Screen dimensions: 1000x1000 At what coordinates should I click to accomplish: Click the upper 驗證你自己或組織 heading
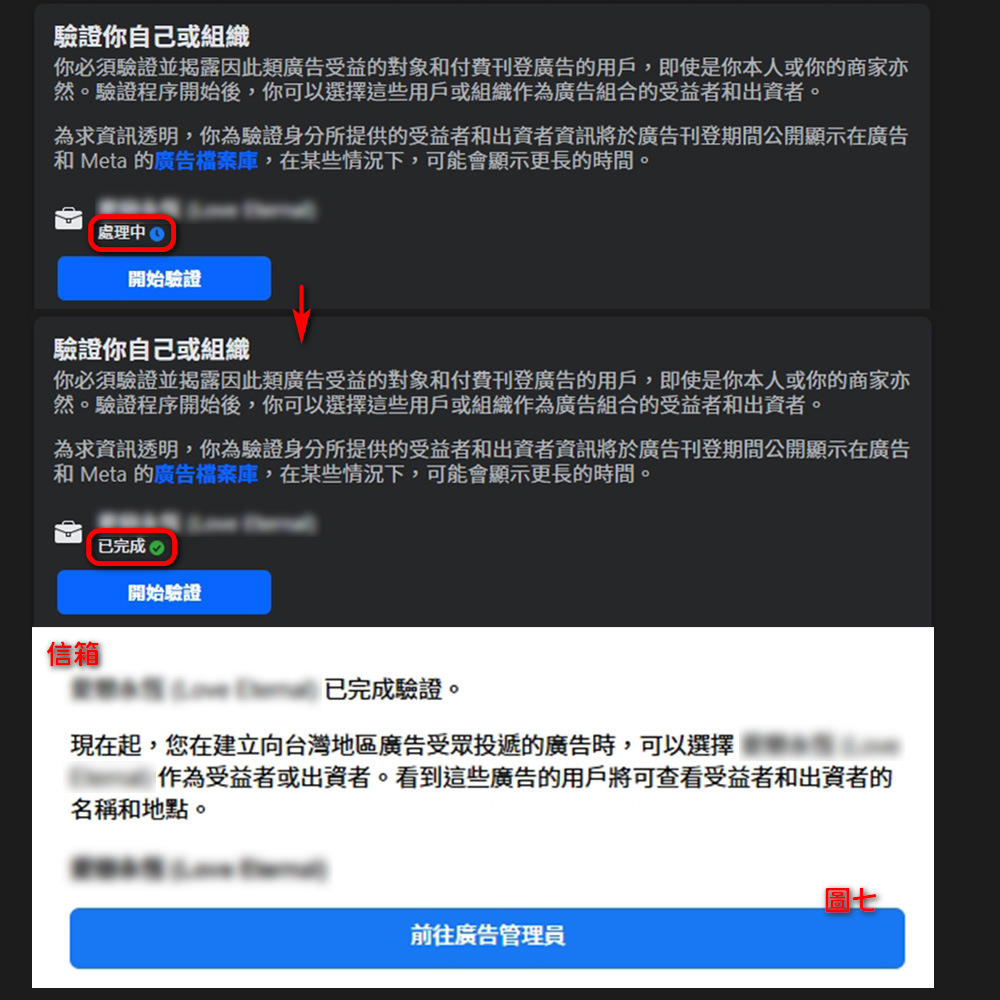click(x=152, y=36)
